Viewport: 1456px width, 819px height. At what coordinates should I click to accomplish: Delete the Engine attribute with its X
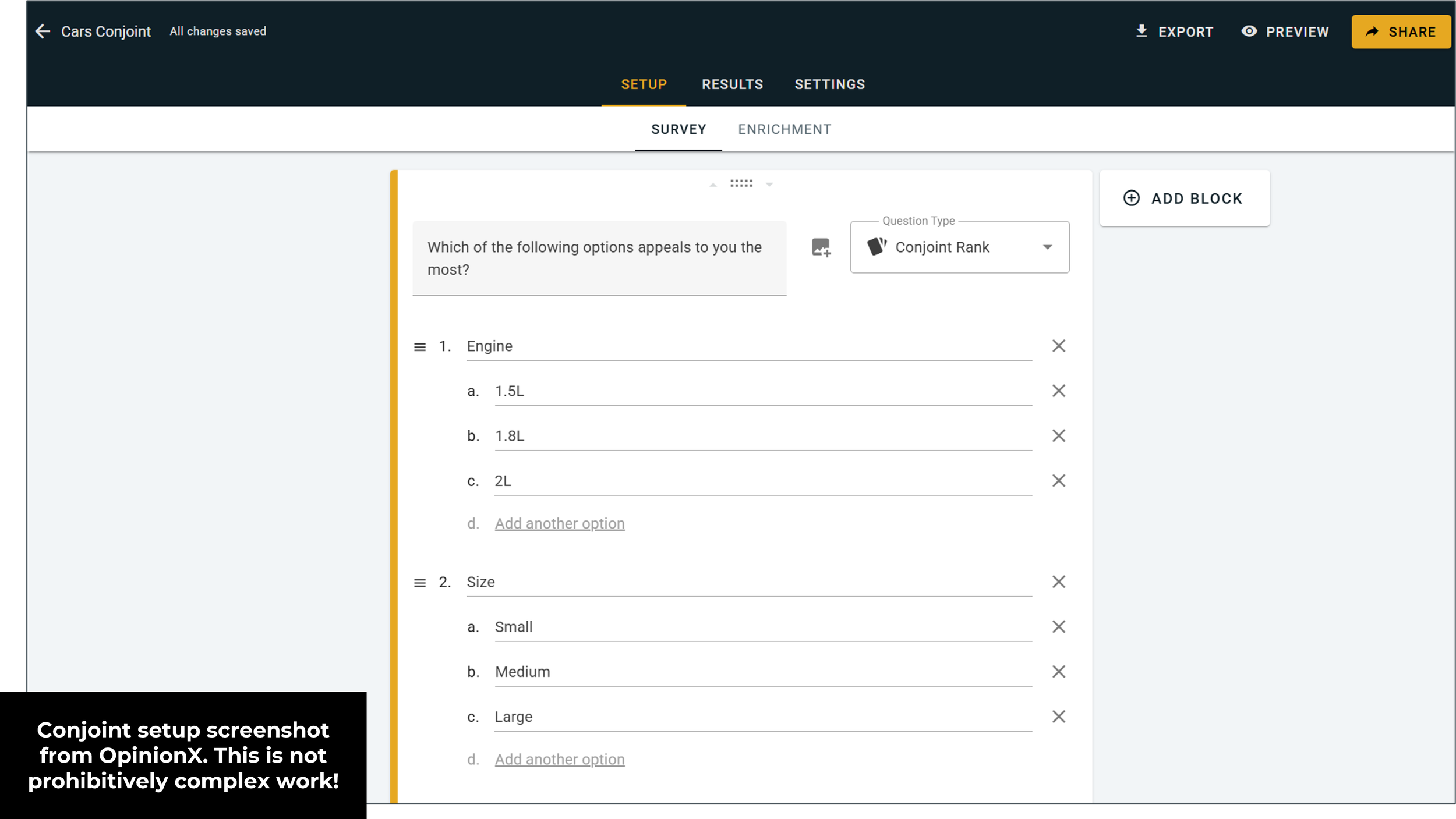(x=1059, y=346)
